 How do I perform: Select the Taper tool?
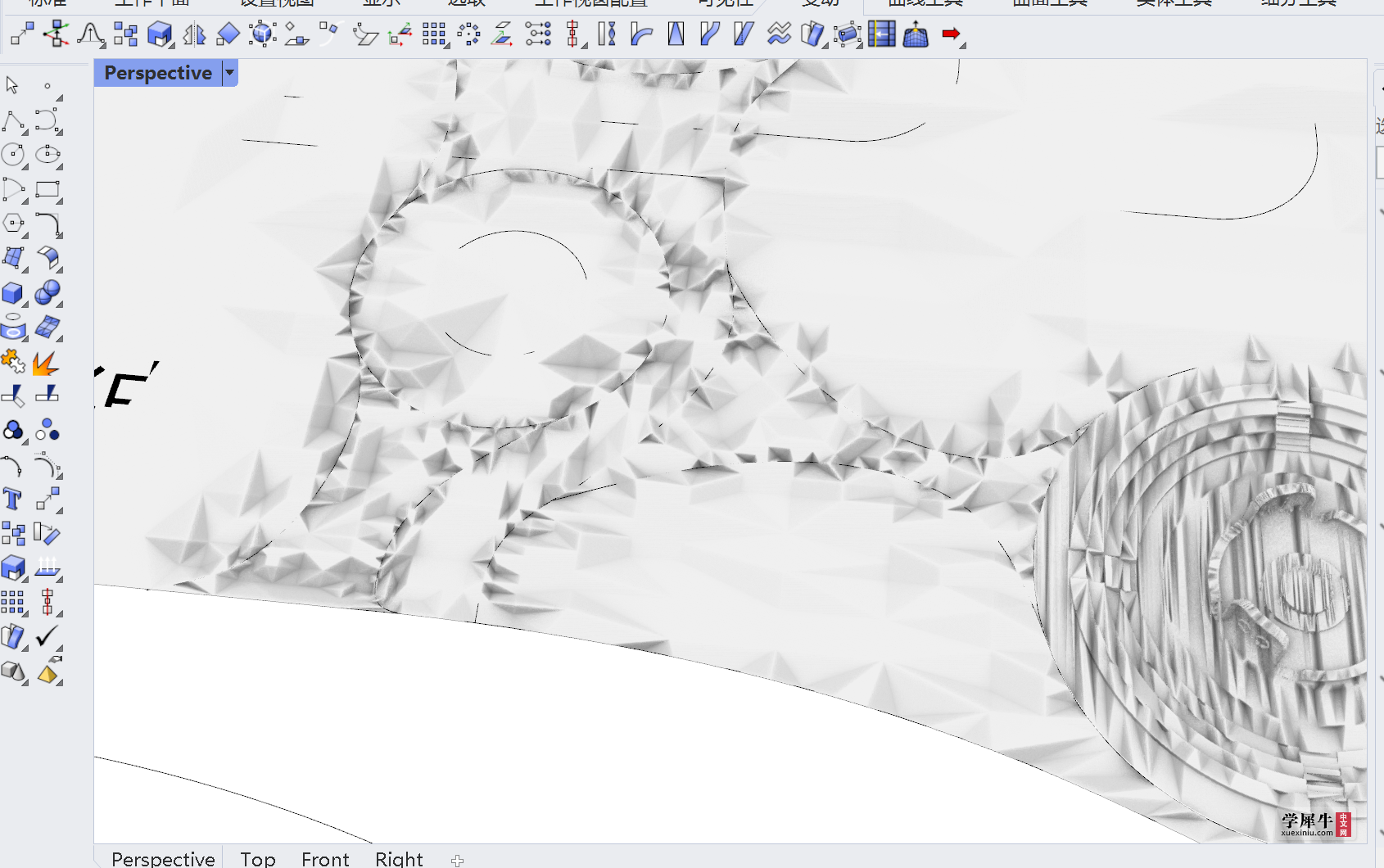(676, 34)
